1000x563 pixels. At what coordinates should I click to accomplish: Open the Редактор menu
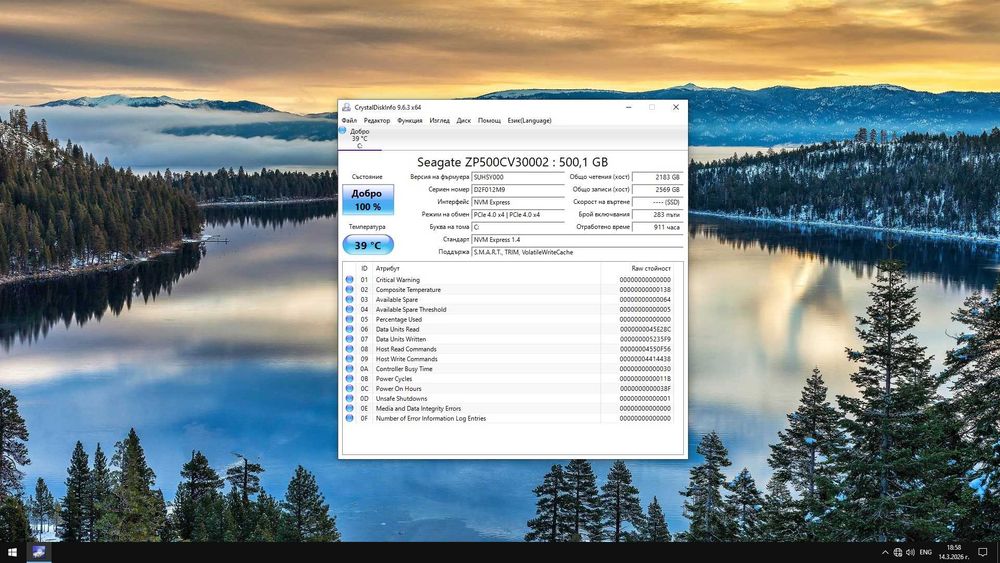click(x=377, y=121)
